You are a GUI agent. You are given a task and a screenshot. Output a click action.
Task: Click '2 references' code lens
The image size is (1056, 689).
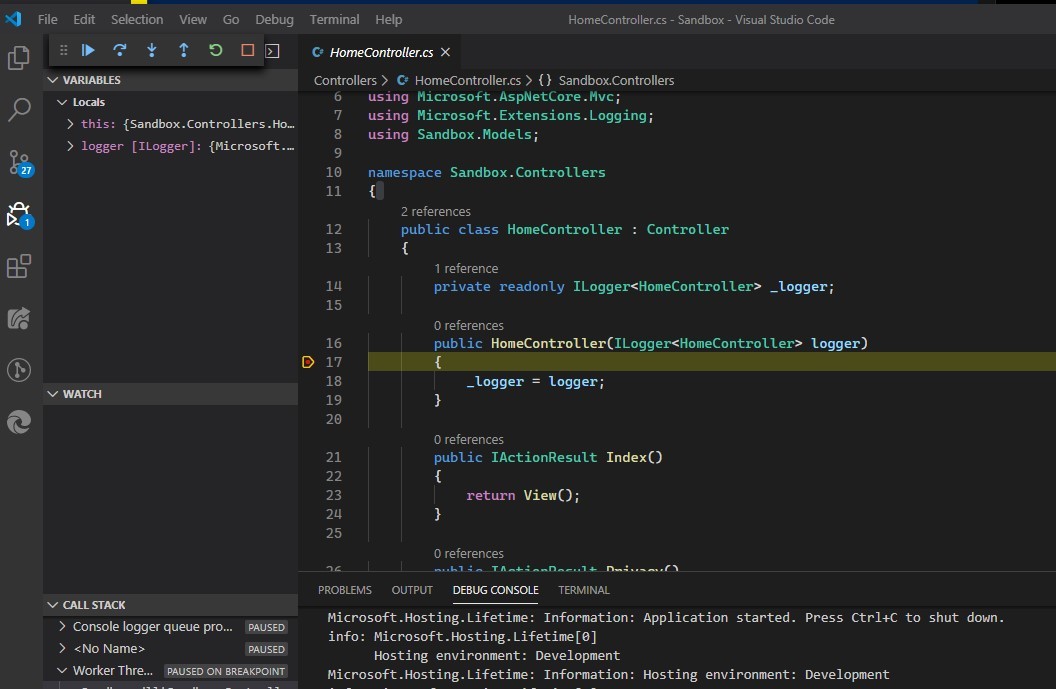[436, 211]
